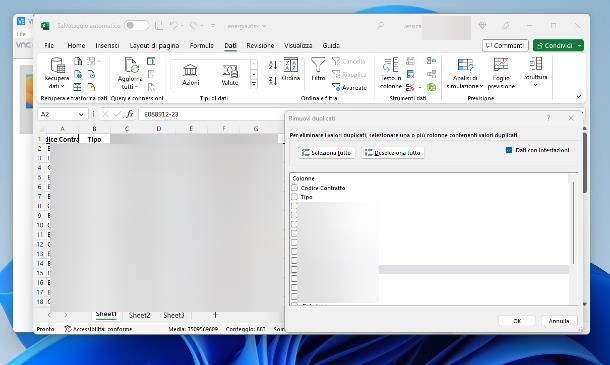Sort descending Z to A
Image resolution: width=610 pixels, height=365 pixels.
(273, 81)
